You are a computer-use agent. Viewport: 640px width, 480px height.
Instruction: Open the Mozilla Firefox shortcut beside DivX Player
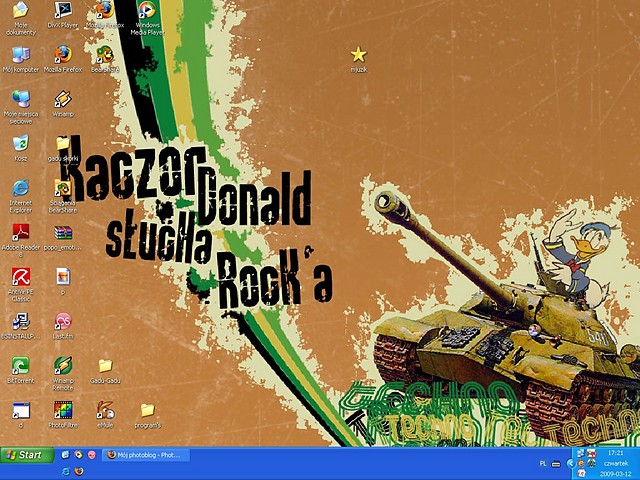(x=105, y=15)
